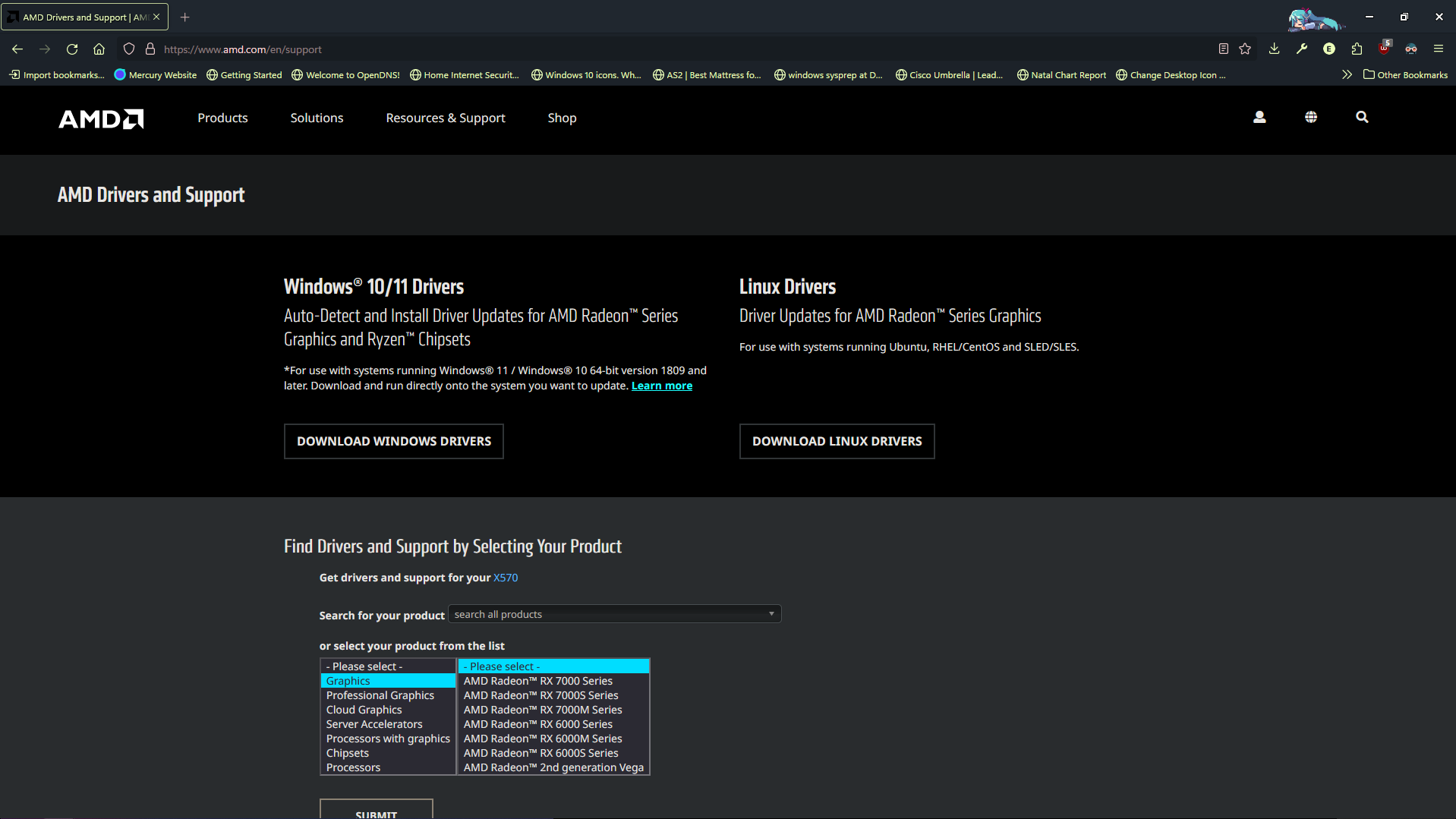Bookmark this page with star icon
Viewport: 1456px width, 819px height.
point(1245,49)
